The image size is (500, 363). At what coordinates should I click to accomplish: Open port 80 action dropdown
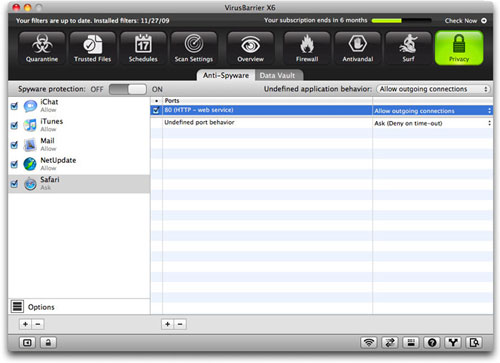click(x=433, y=111)
